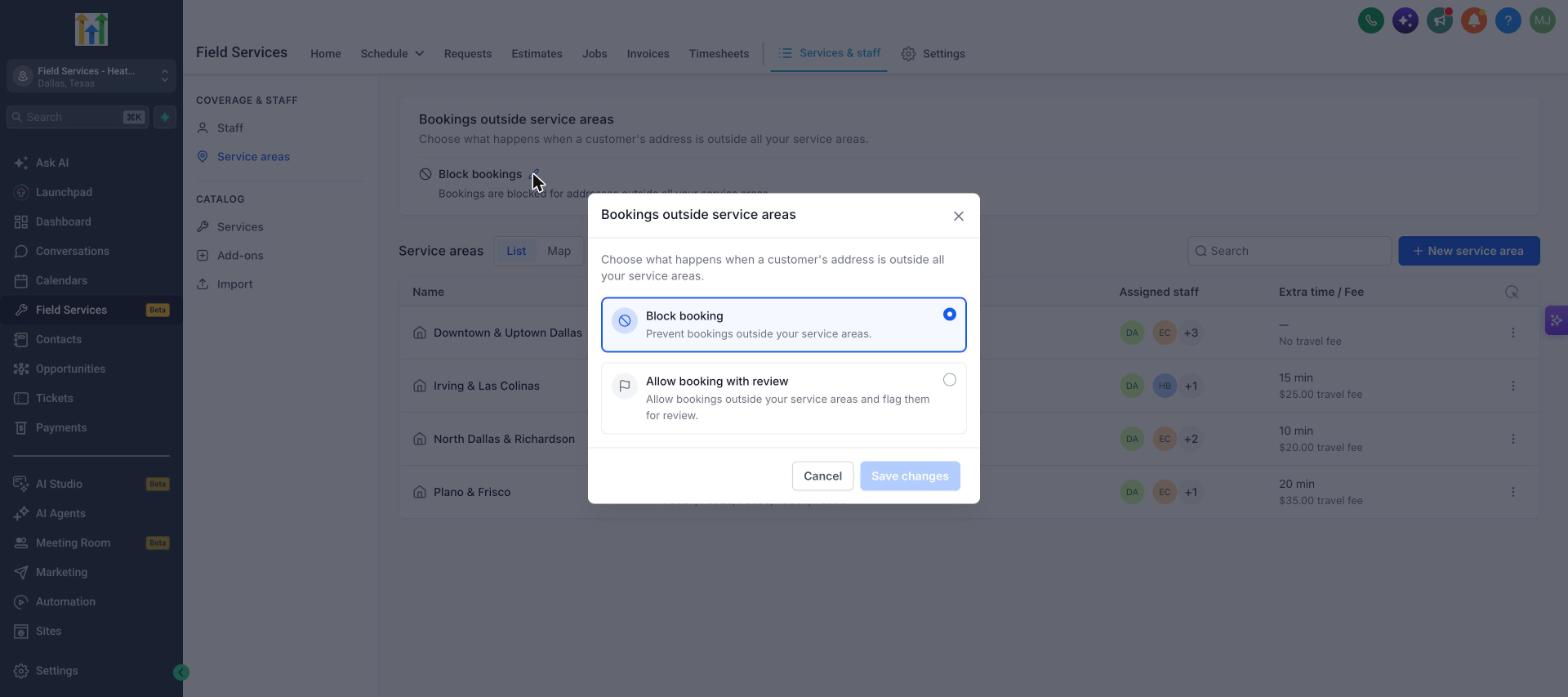Click the service areas Search field
Viewport: 1568px width, 697px height.
point(1289,251)
